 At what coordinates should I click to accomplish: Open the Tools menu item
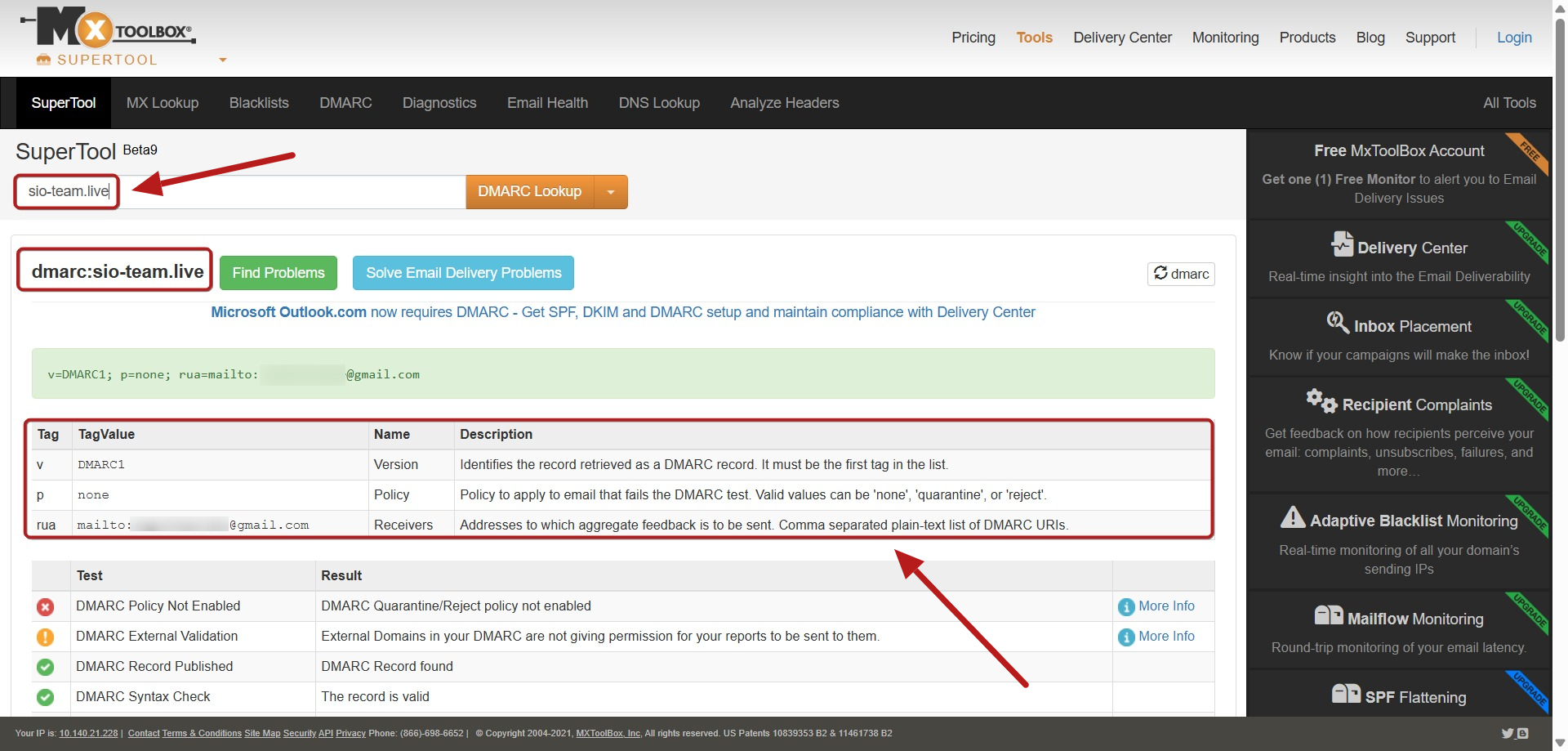(x=1034, y=38)
